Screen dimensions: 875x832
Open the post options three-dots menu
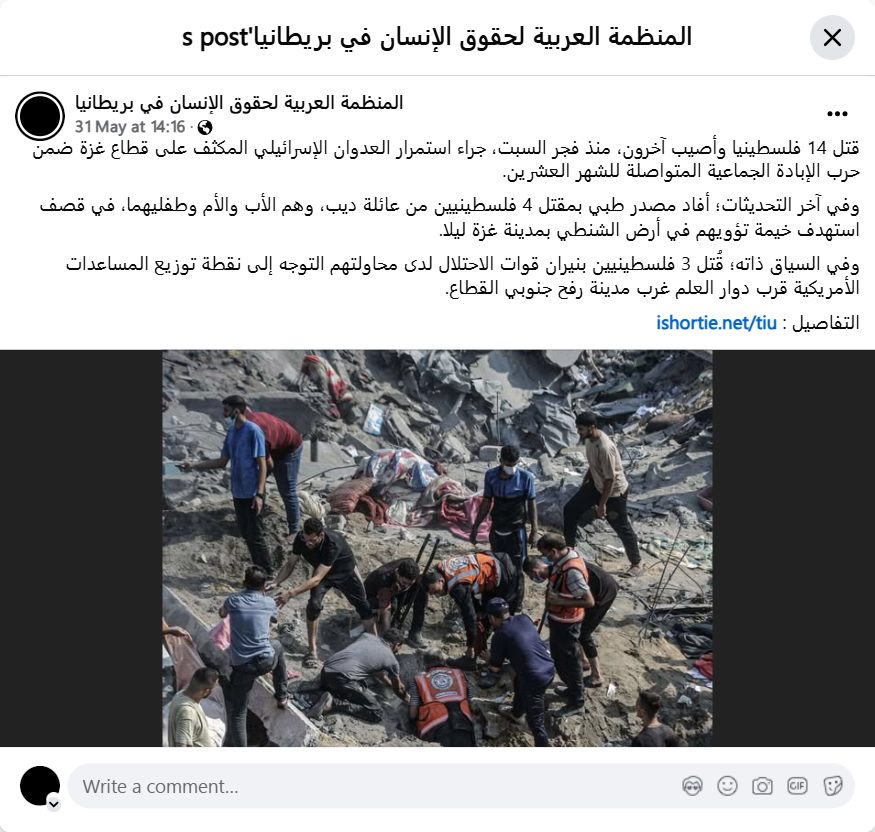837,114
